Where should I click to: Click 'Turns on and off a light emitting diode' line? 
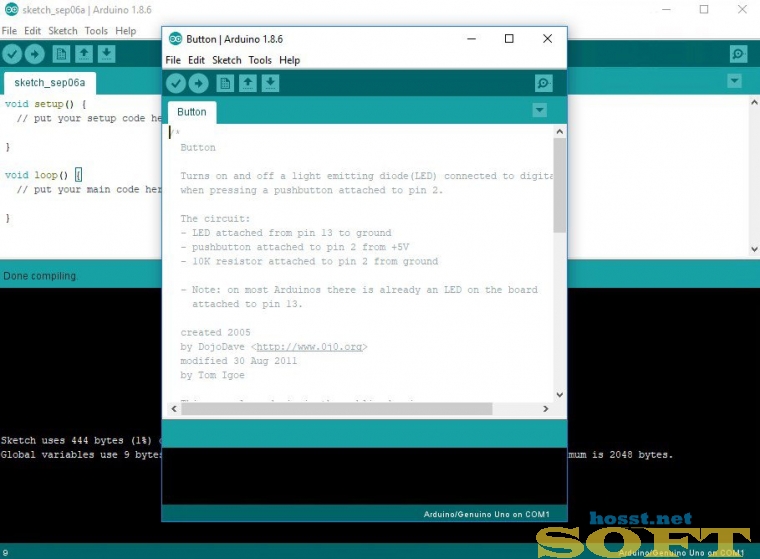(366, 176)
